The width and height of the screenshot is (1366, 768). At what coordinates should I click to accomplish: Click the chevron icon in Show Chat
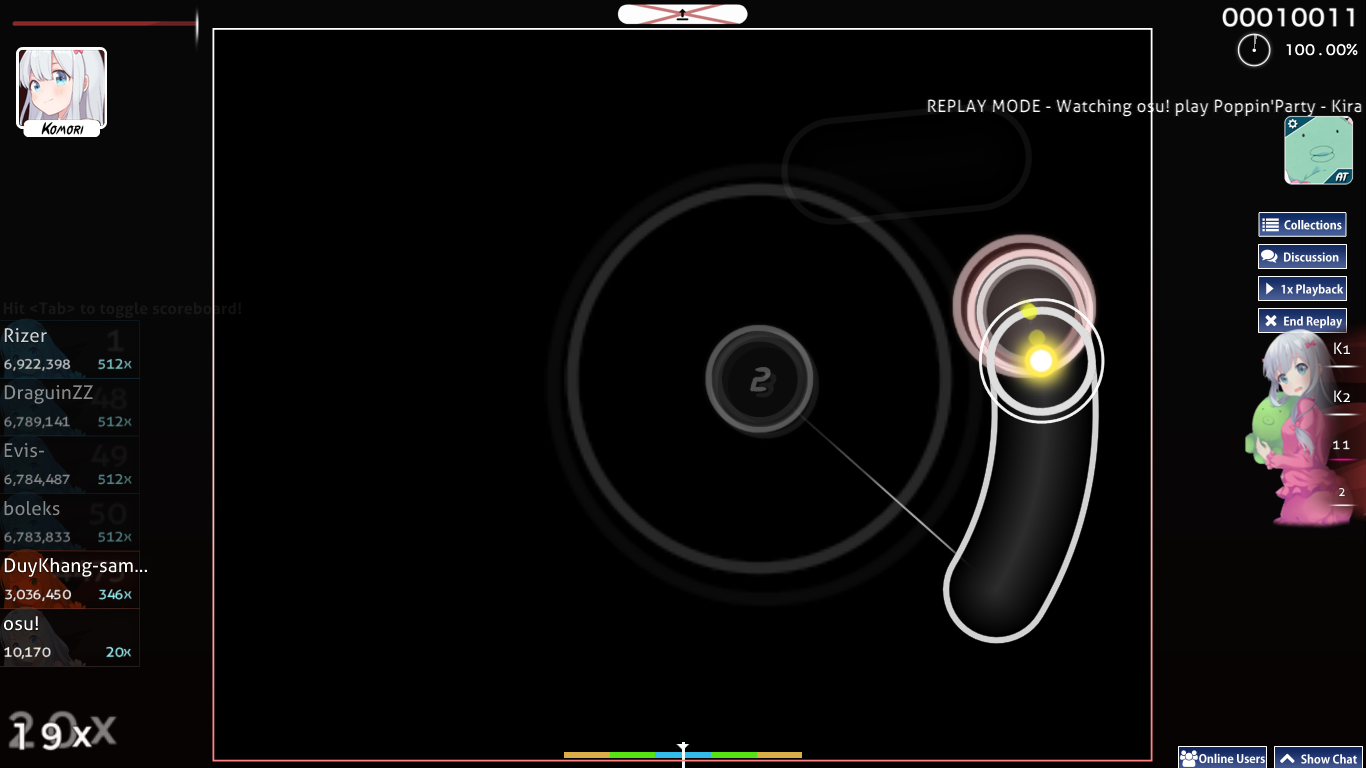tap(1287, 759)
